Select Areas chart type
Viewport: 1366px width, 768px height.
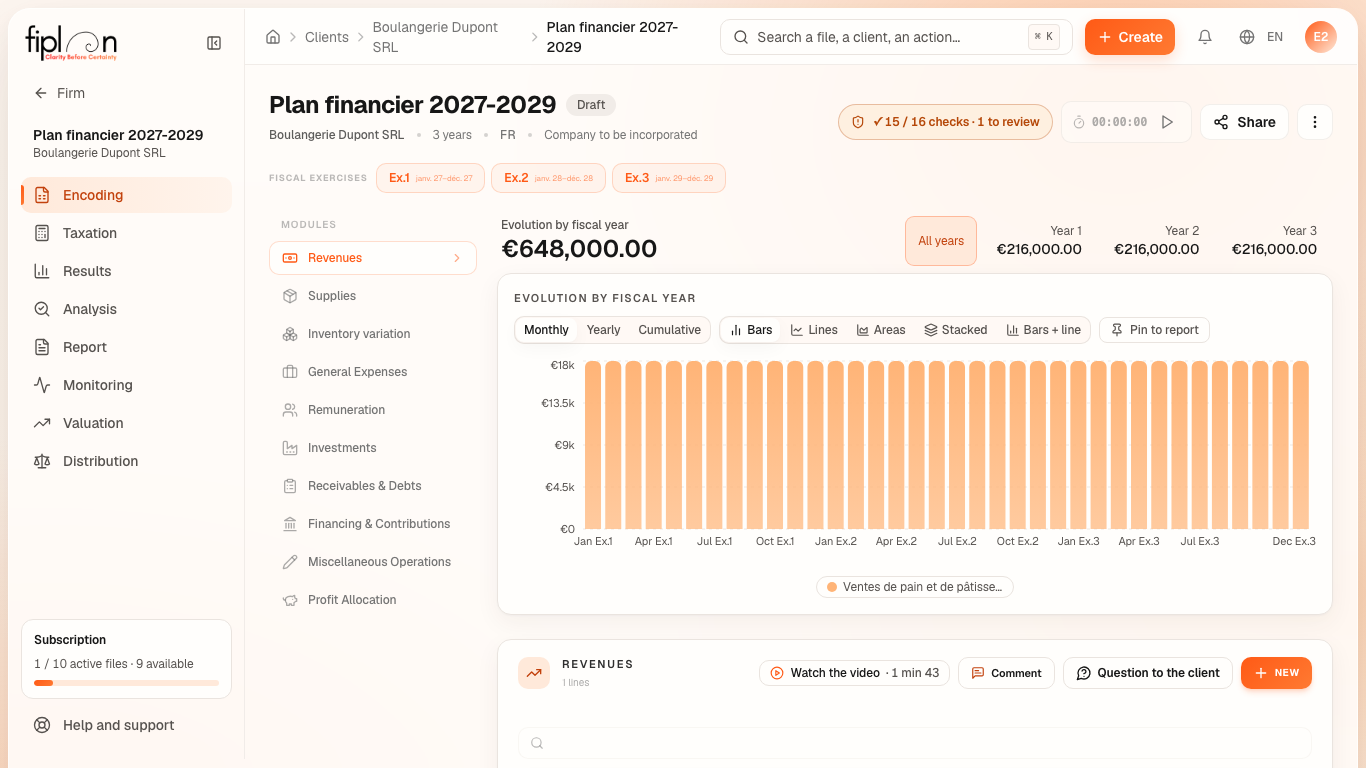pyautogui.click(x=881, y=330)
